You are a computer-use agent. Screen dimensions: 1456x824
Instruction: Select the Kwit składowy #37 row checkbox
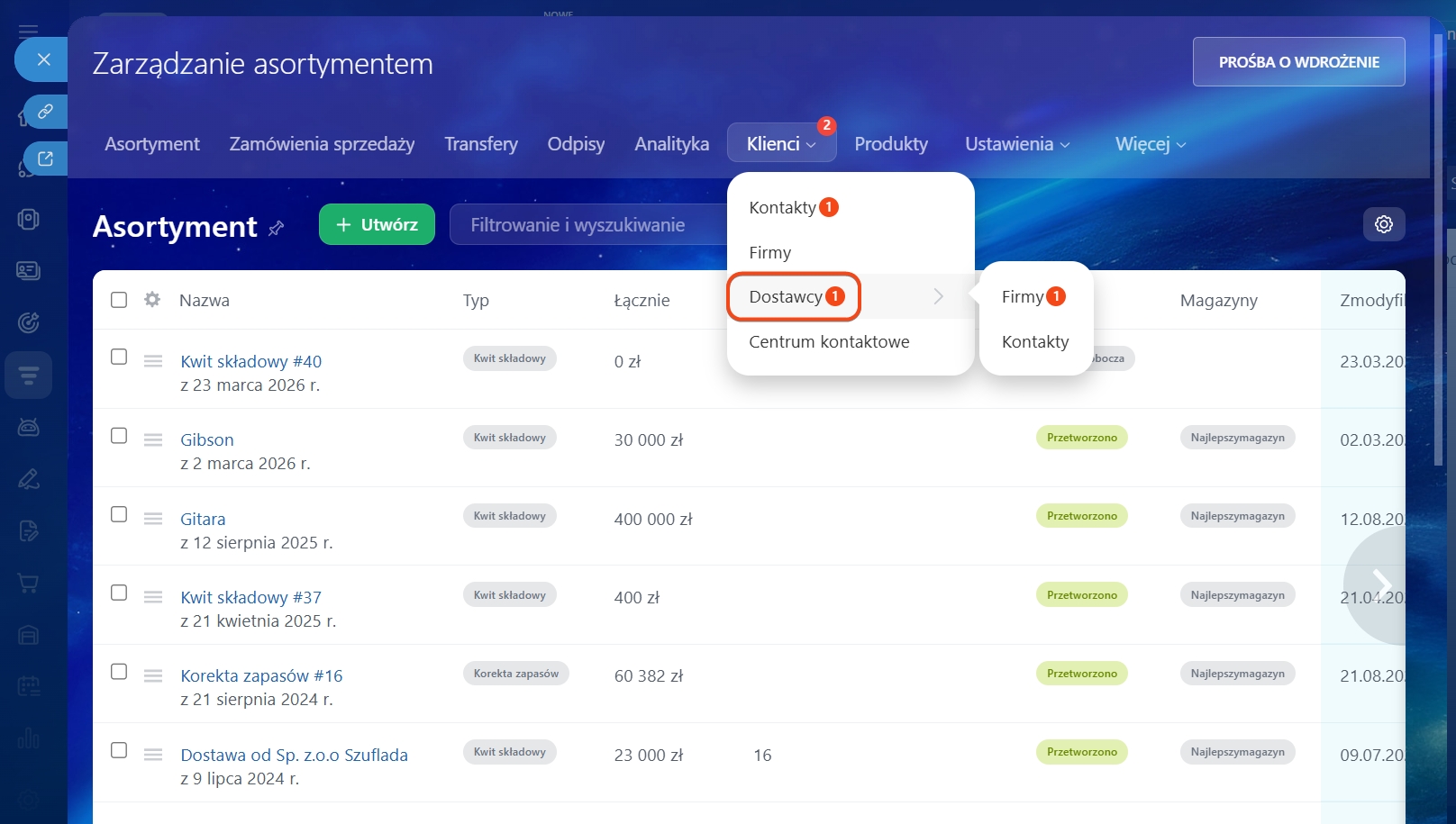119,593
